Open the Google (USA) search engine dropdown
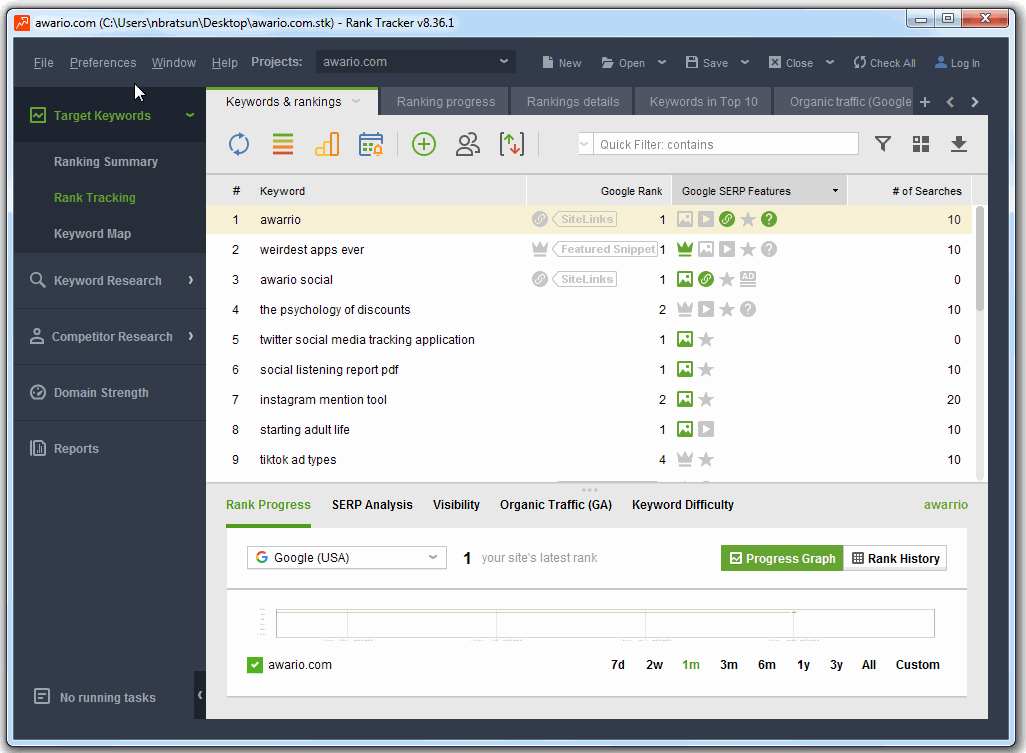1026x753 pixels. (x=347, y=557)
